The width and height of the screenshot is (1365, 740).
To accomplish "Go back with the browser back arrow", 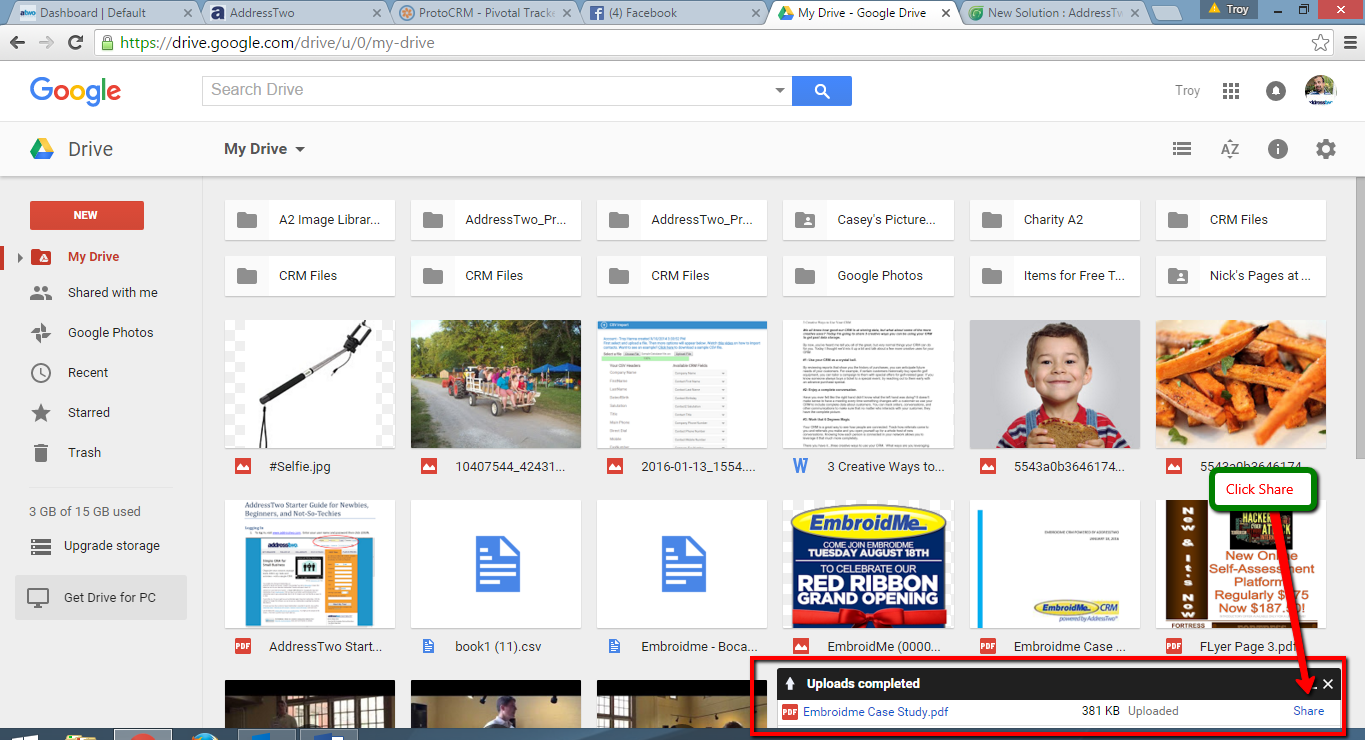I will pos(18,43).
